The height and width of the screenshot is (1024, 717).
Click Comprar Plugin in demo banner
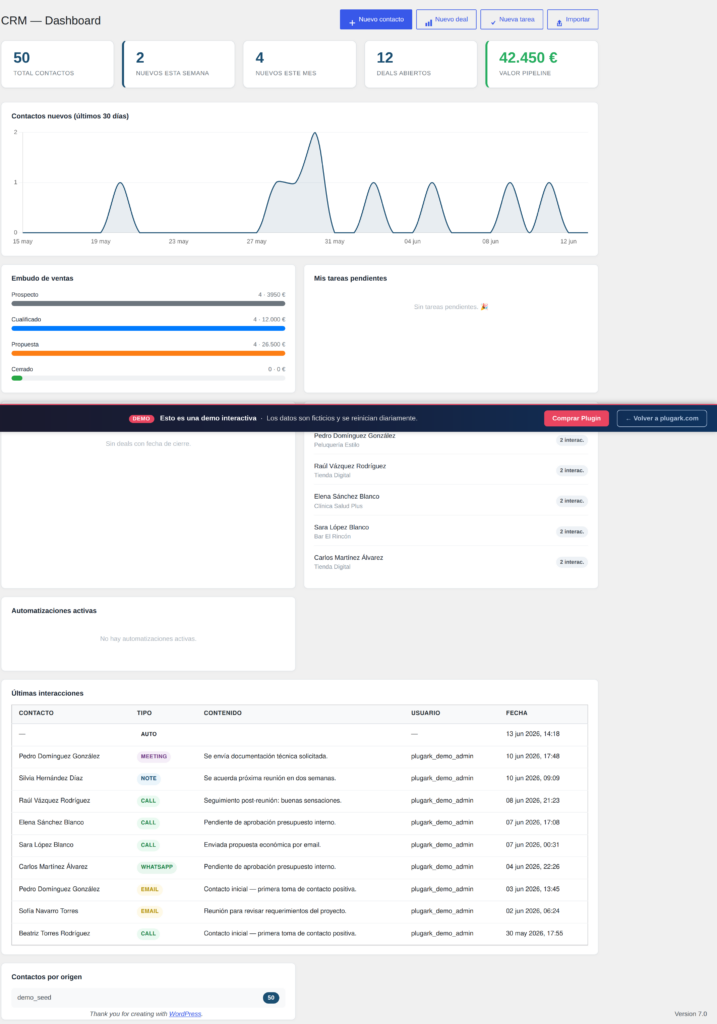(x=576, y=418)
